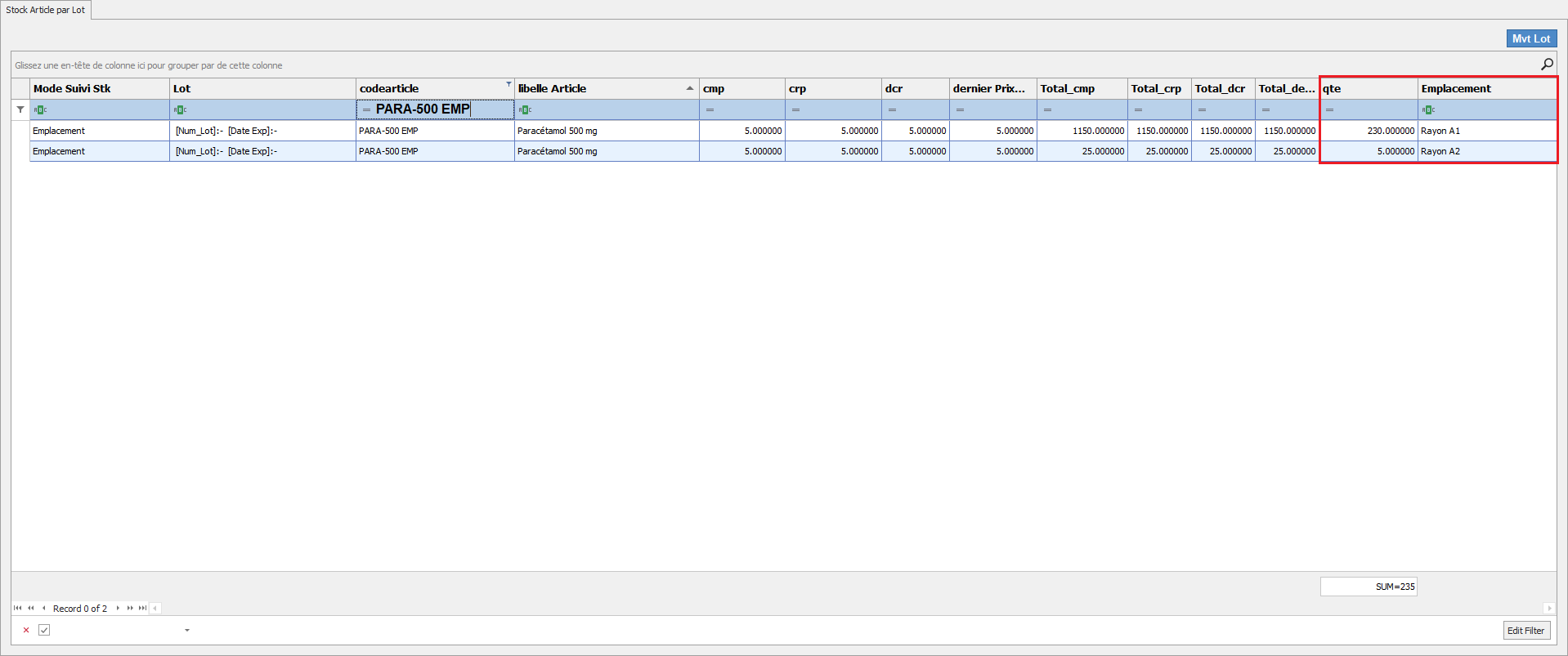This screenshot has height=656, width=1568.
Task: Open the Edit Filter dialog
Action: coord(1525,630)
